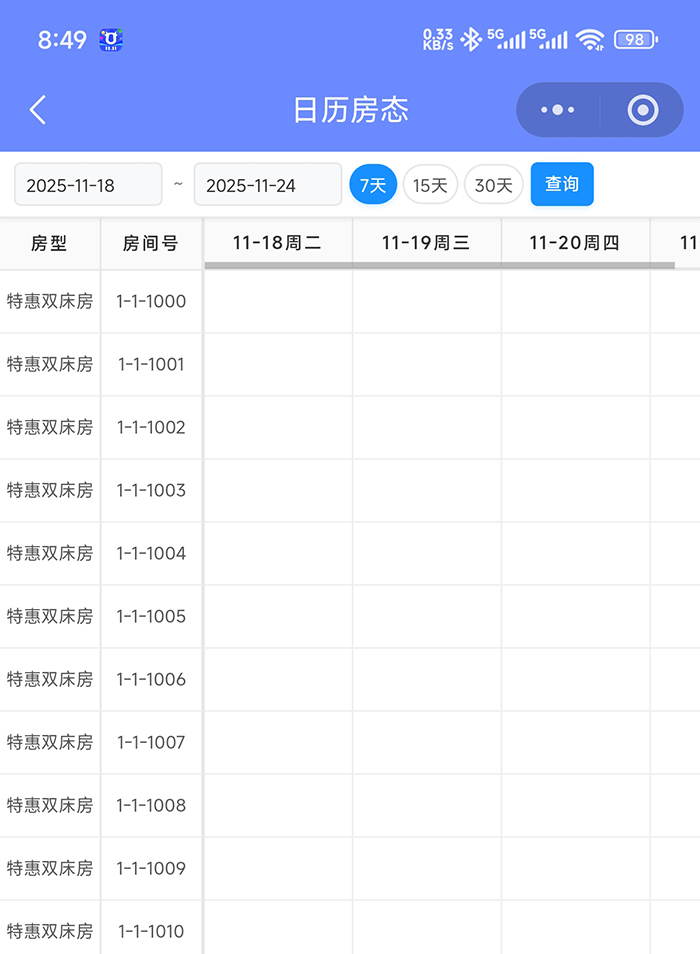Select the 7天 range option
Viewport: 700px width, 954px height.
[373, 185]
